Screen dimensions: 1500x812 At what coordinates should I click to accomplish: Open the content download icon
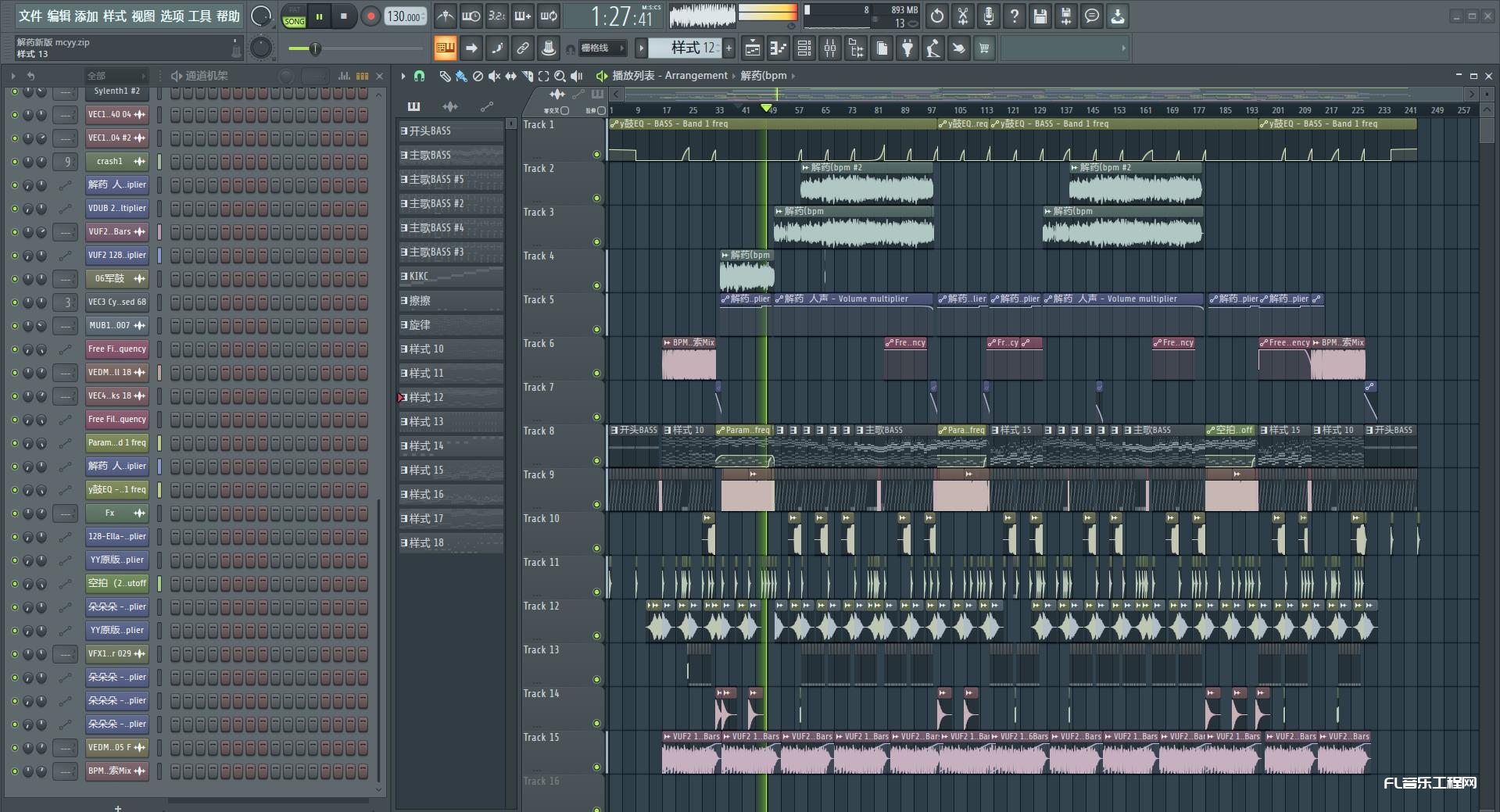[x=1118, y=16]
